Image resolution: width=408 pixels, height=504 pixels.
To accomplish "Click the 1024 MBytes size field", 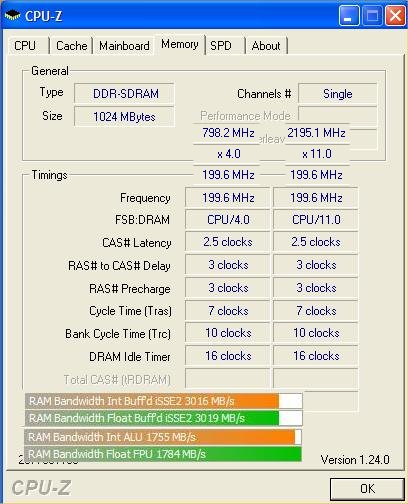I will pos(124,117).
